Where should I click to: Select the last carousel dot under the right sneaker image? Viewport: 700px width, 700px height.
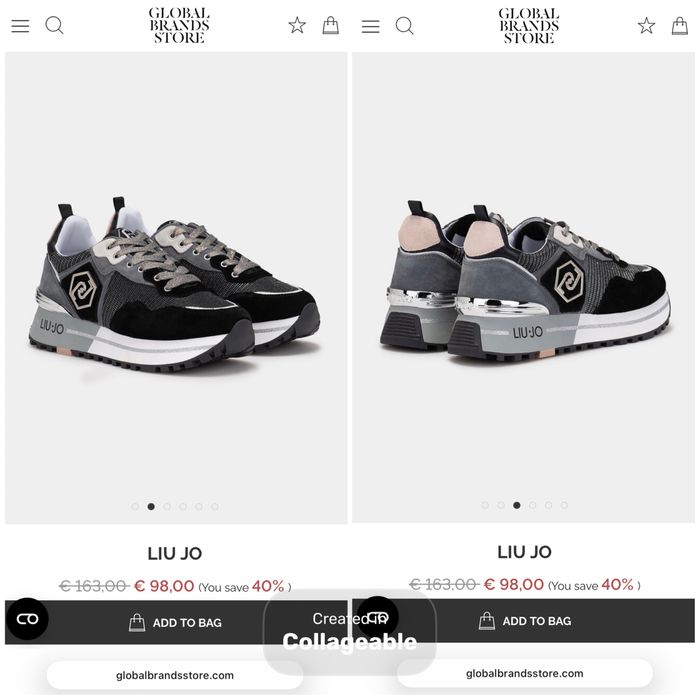click(x=564, y=505)
